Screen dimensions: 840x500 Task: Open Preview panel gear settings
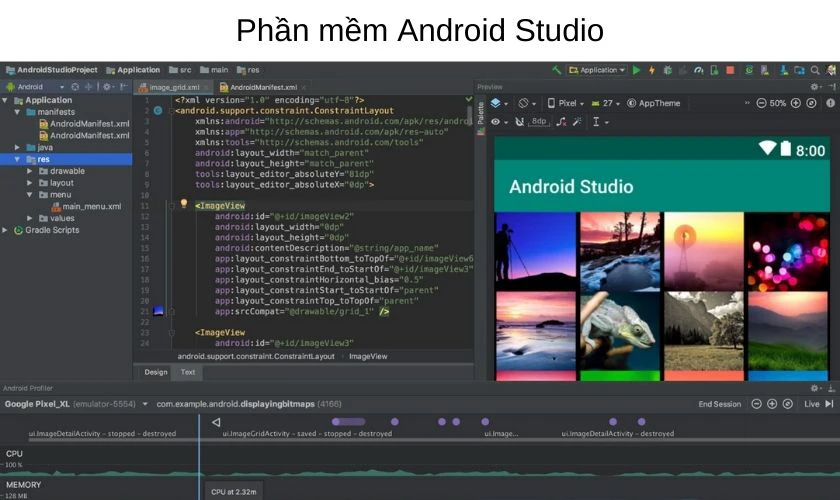click(815, 86)
